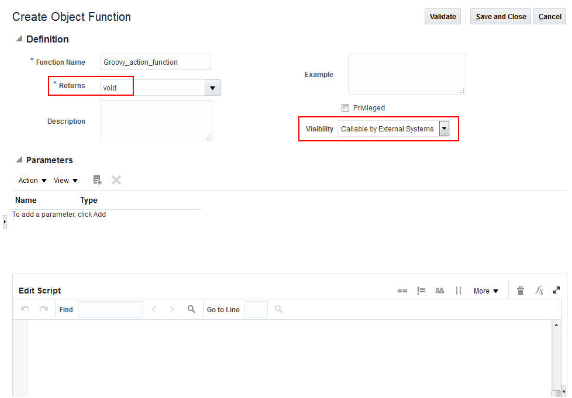Open the Visibility dropdown
The height and width of the screenshot is (398, 572).
coord(444,129)
